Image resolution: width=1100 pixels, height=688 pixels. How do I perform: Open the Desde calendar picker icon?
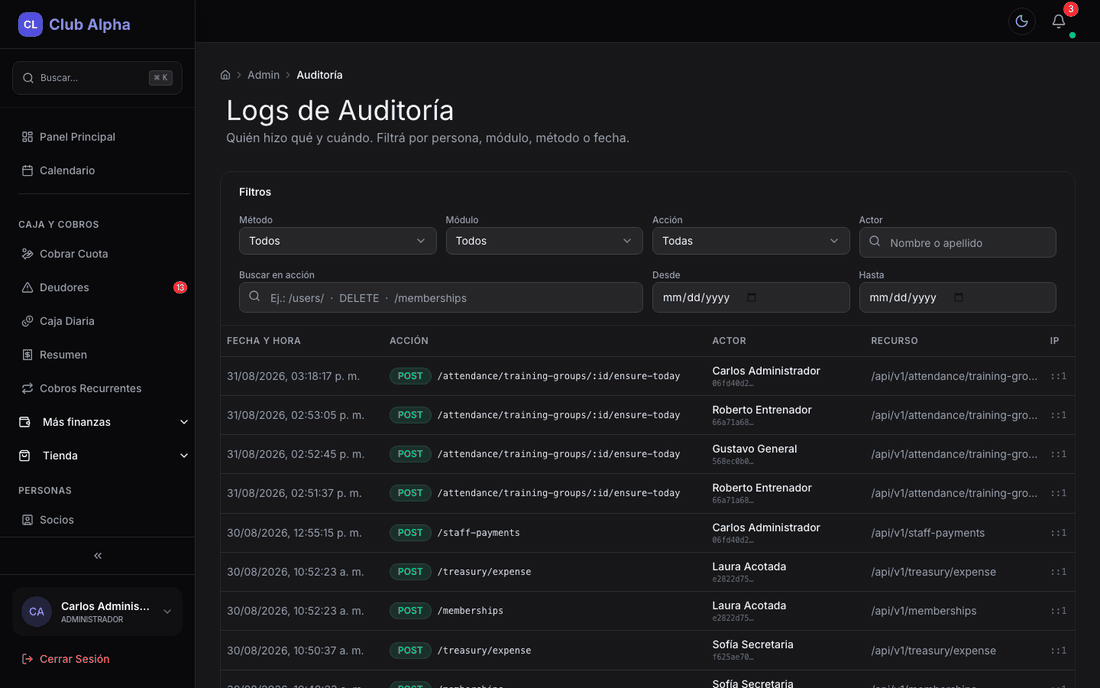(x=751, y=297)
